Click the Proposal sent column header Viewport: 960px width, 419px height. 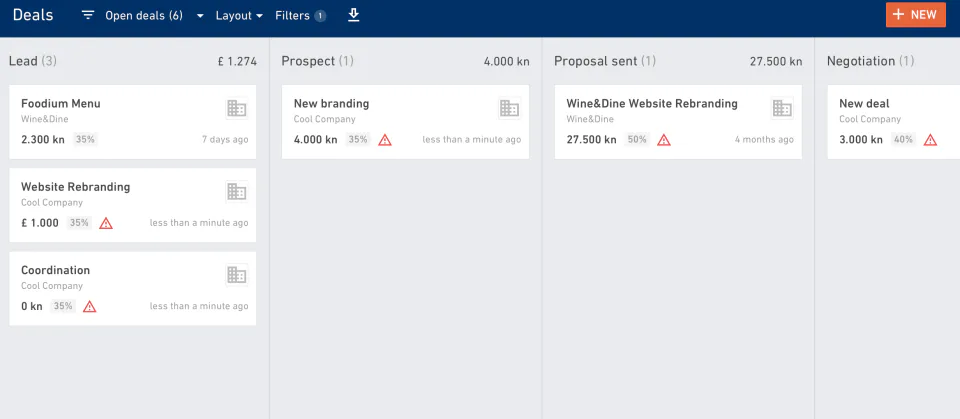(595, 61)
